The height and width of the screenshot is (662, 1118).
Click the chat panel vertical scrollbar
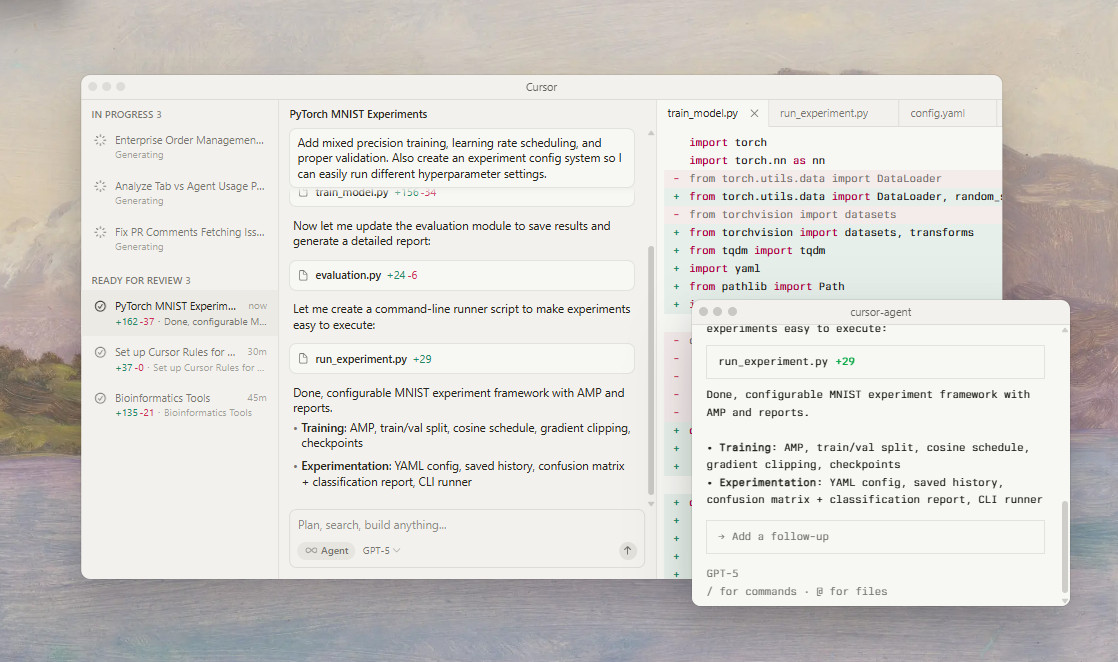click(x=652, y=360)
